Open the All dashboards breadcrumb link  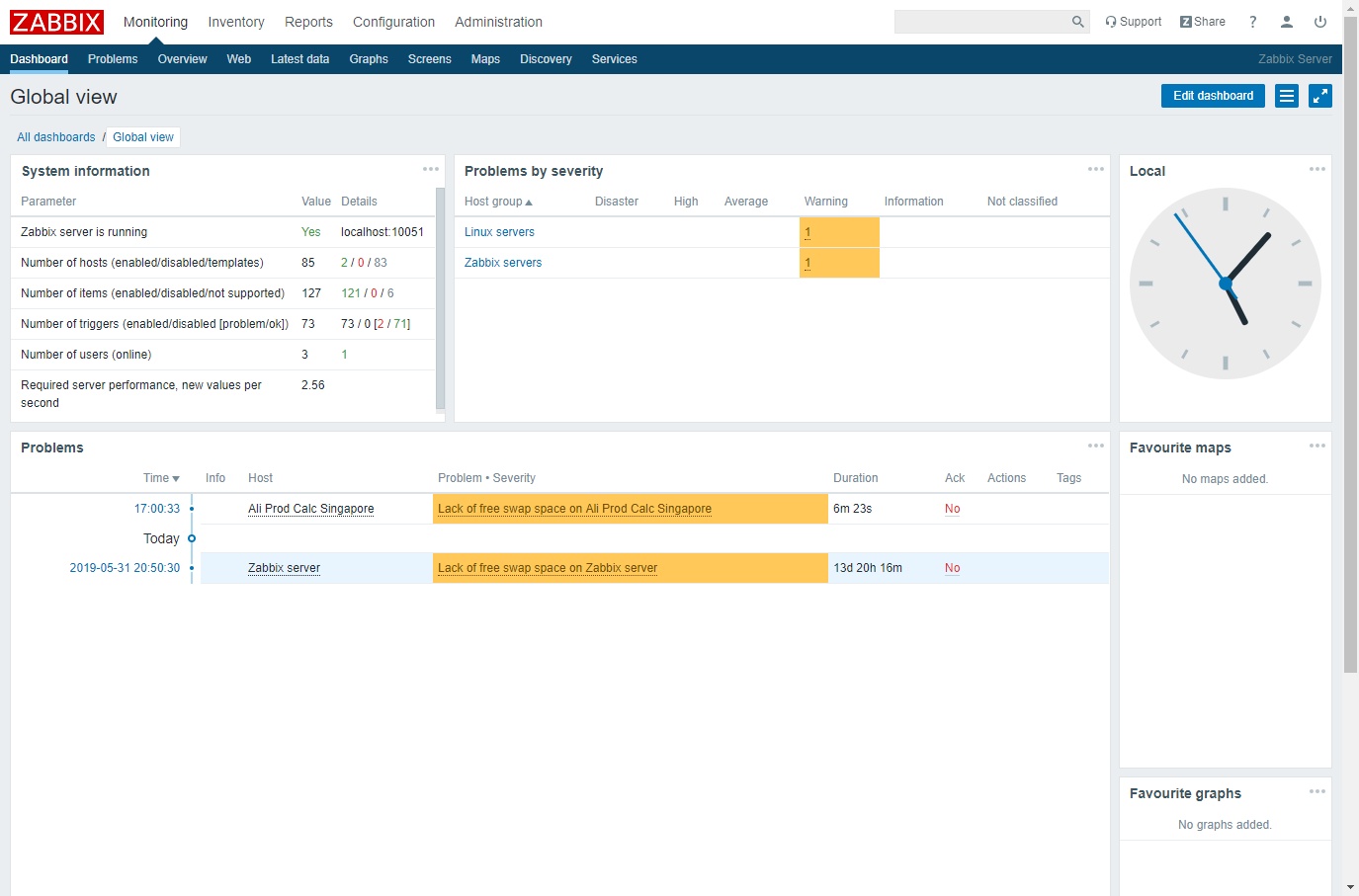tap(56, 137)
